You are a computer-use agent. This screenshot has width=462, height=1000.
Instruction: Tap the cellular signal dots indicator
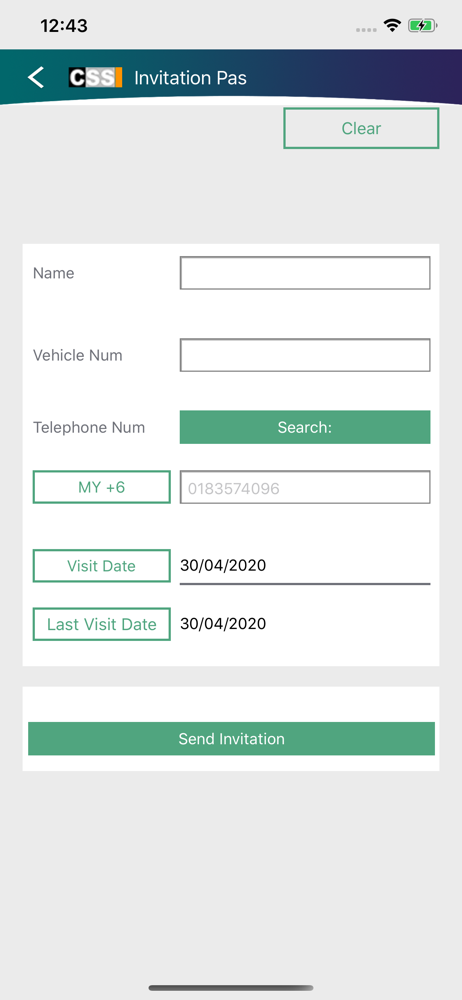point(366,29)
